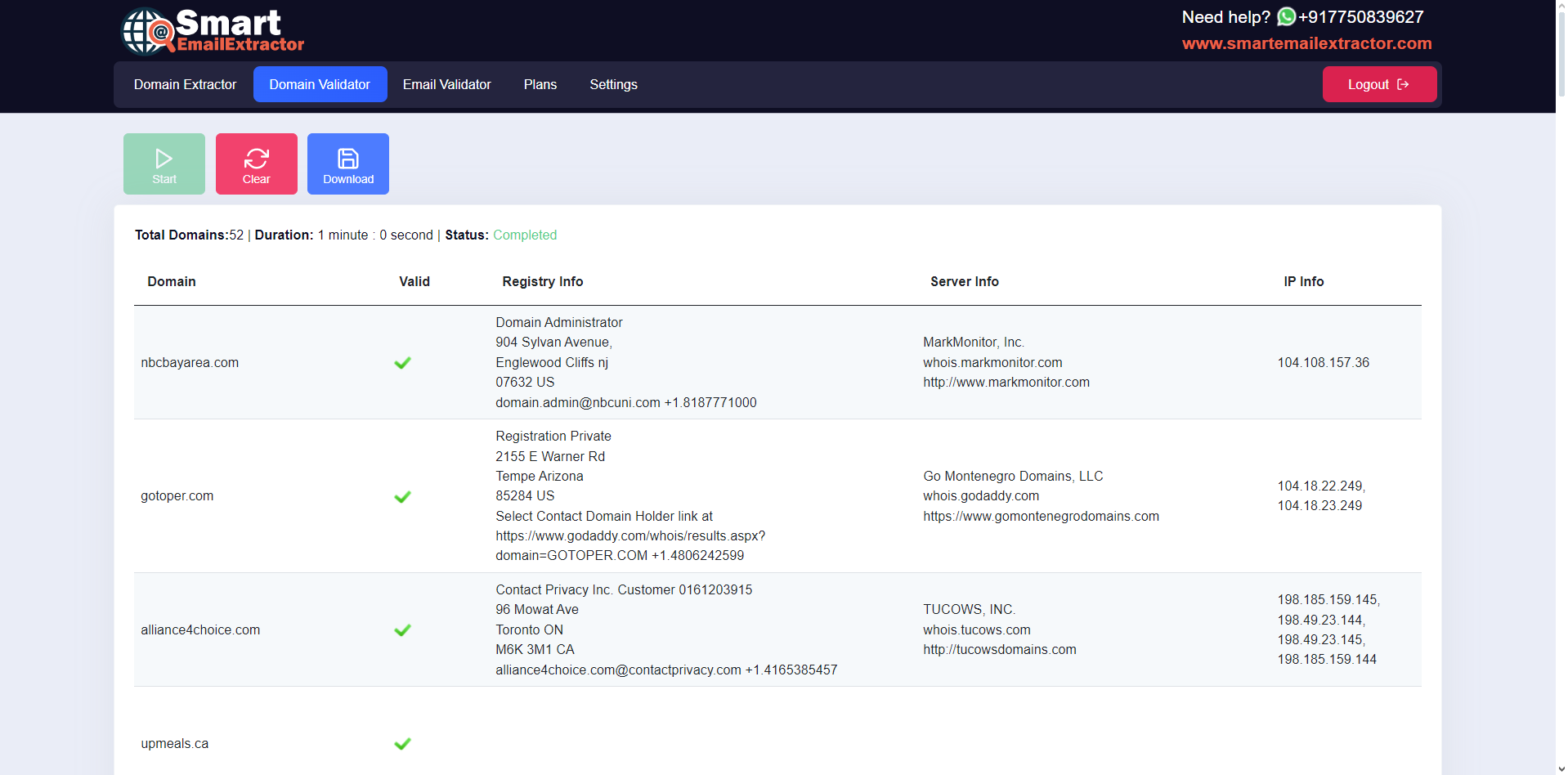This screenshot has height=775, width=1568.
Task: Click the Smart Email Extractor globe logo
Action: [x=147, y=31]
